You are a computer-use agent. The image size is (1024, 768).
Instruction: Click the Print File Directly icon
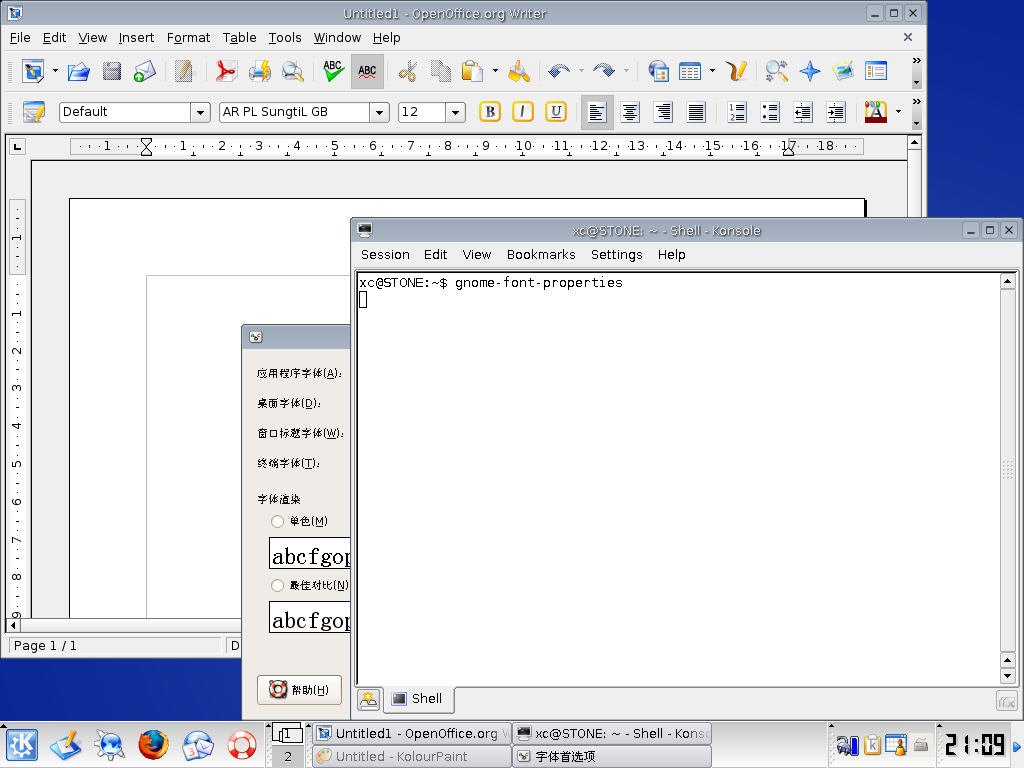pyautogui.click(x=259, y=71)
